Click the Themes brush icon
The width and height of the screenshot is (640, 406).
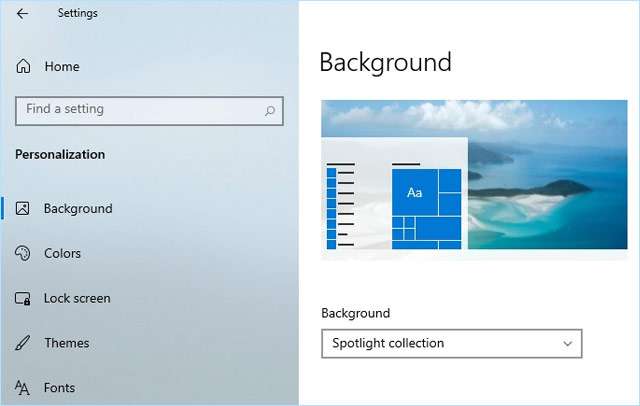pyautogui.click(x=22, y=343)
